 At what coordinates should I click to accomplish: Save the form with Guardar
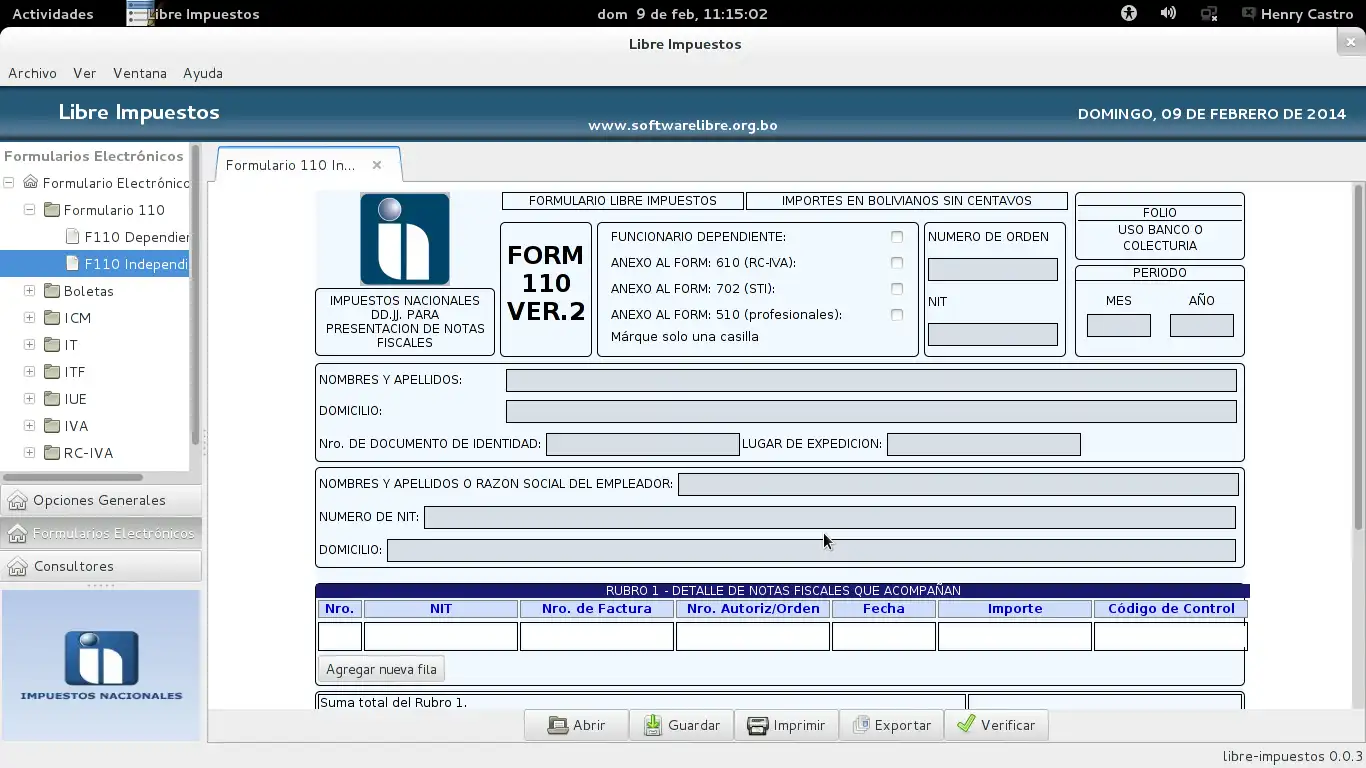(681, 725)
